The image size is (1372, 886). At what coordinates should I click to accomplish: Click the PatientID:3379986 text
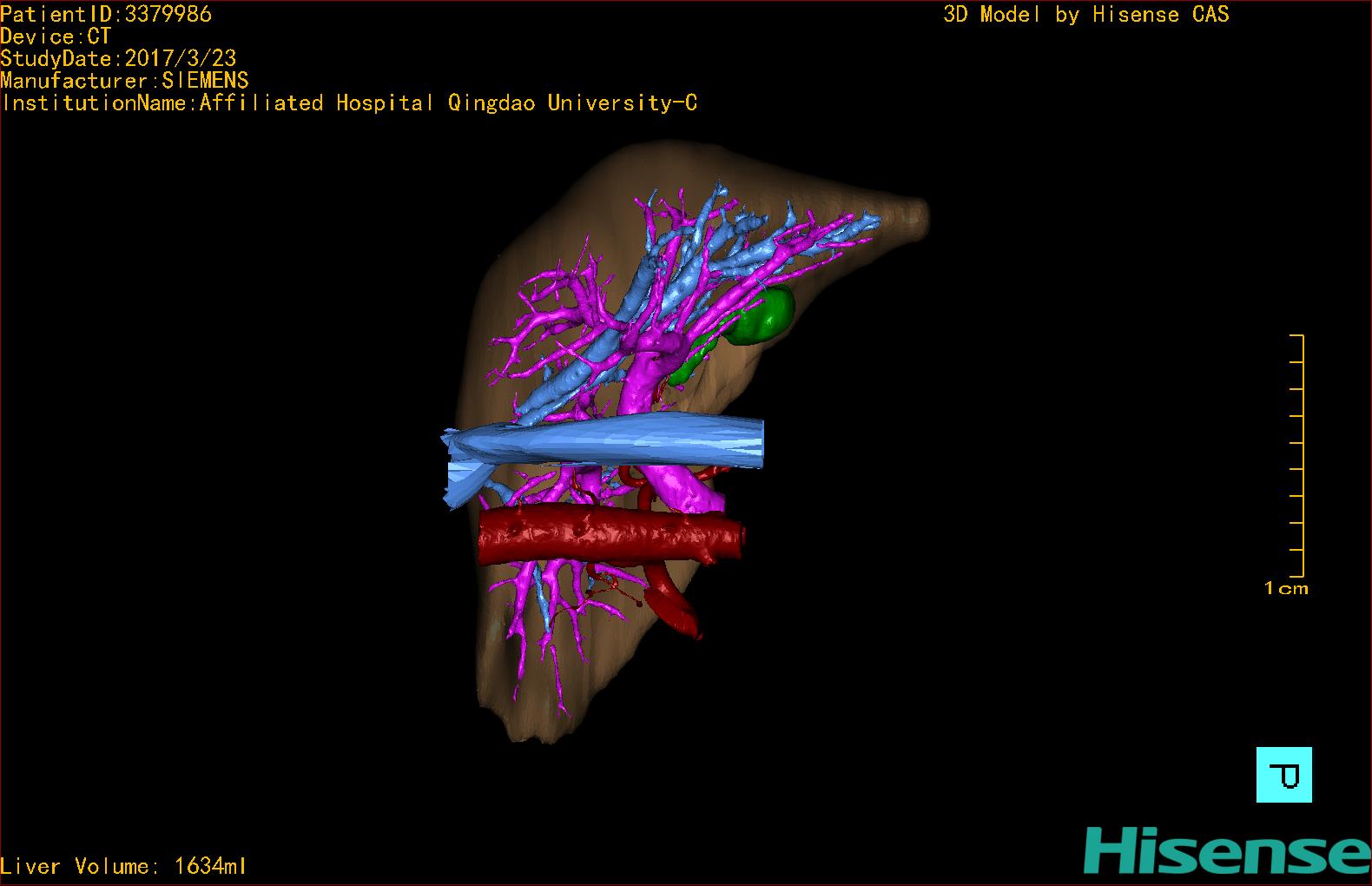pyautogui.click(x=106, y=14)
